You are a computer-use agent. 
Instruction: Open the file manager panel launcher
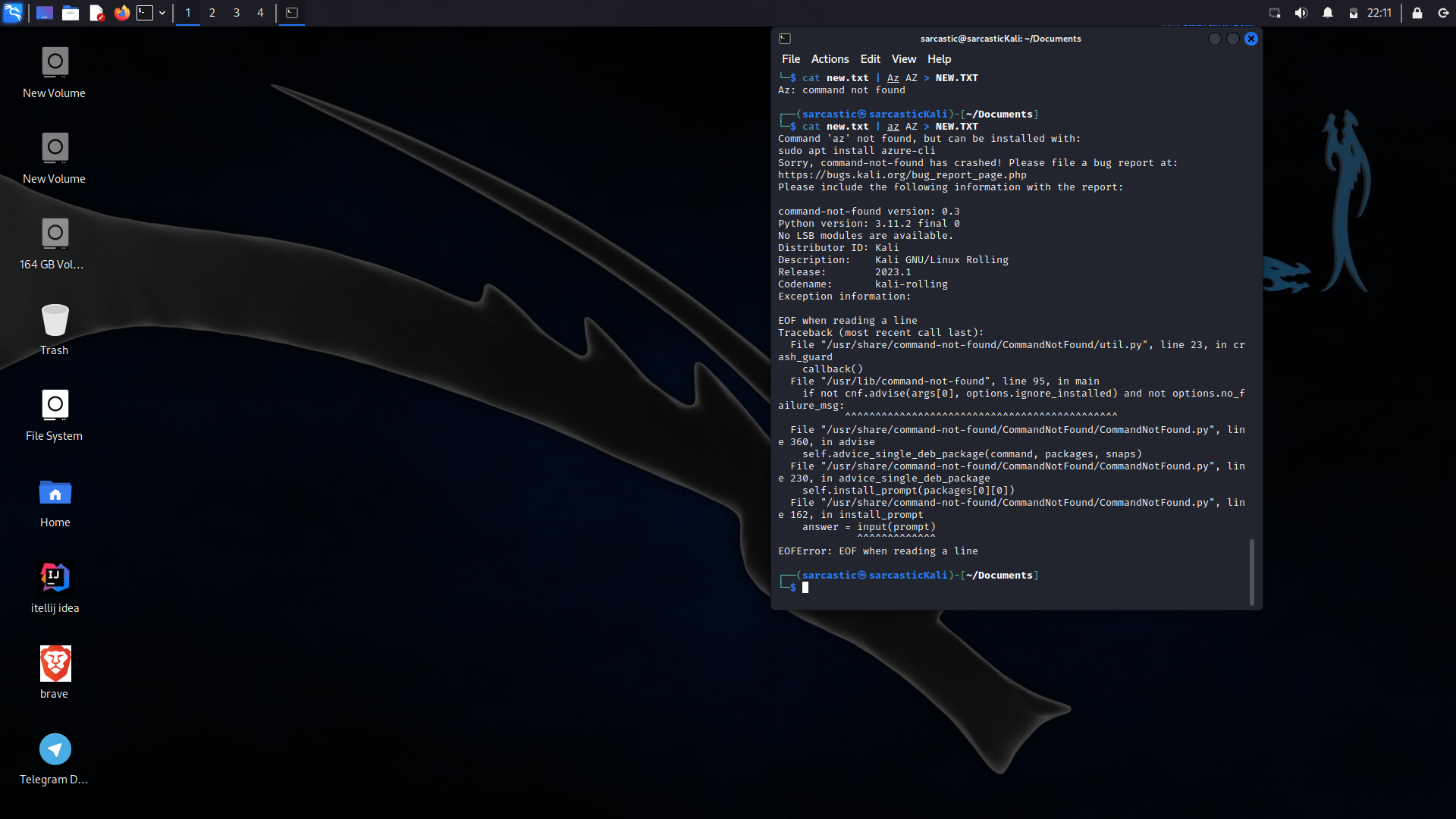click(x=71, y=13)
